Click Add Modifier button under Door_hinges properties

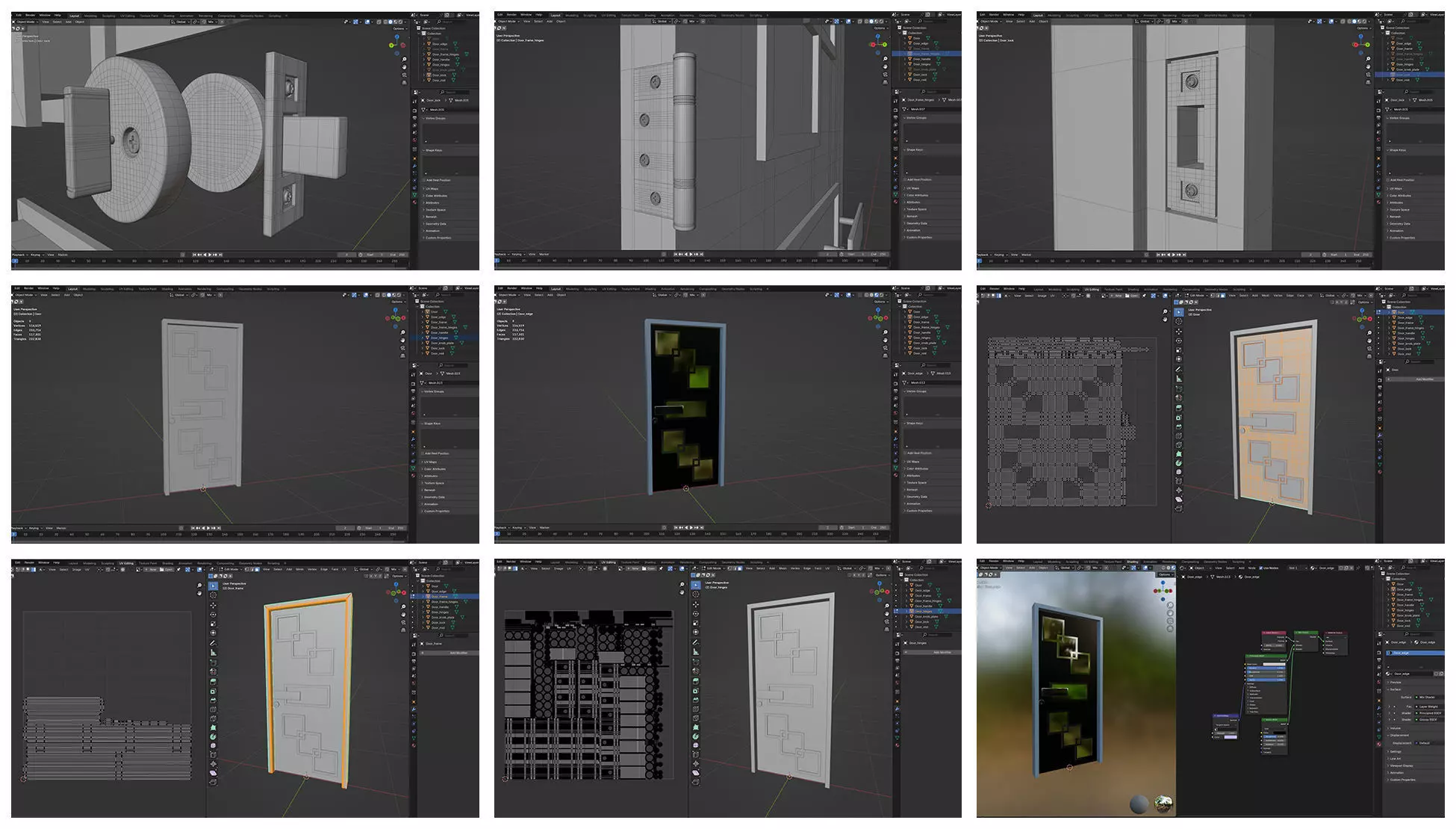click(x=942, y=652)
